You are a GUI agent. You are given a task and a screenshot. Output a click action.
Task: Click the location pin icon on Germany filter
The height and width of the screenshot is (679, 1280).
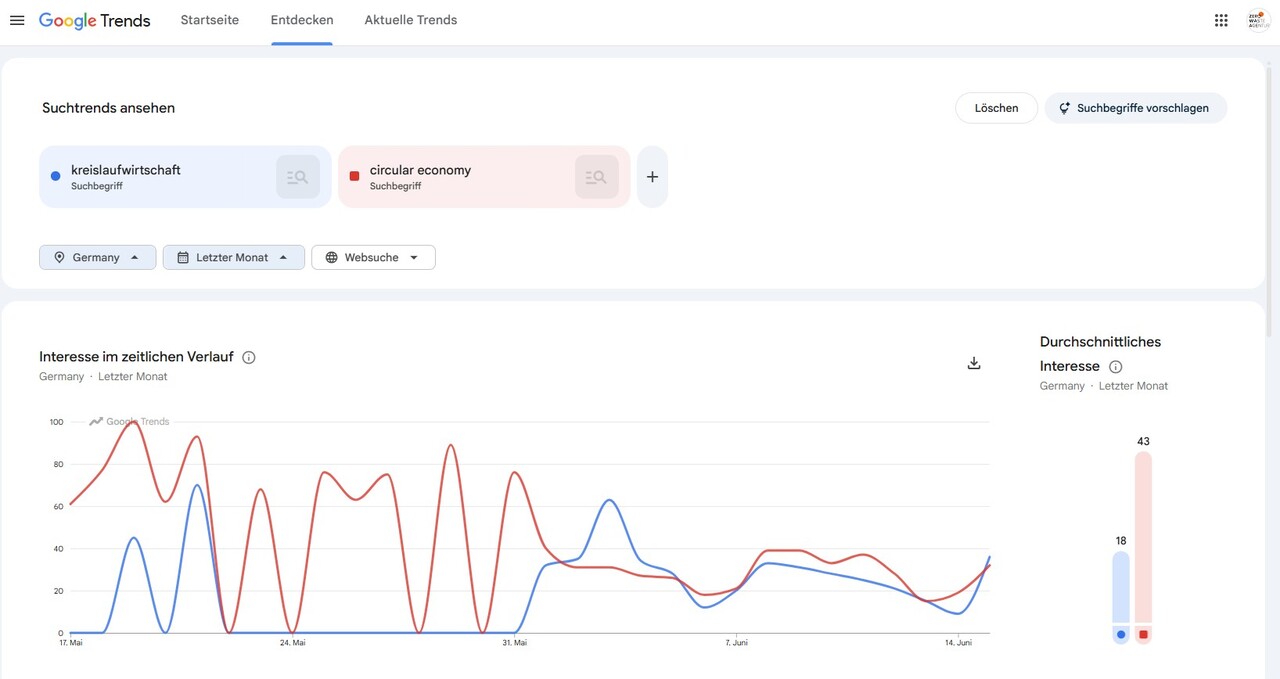(x=59, y=257)
